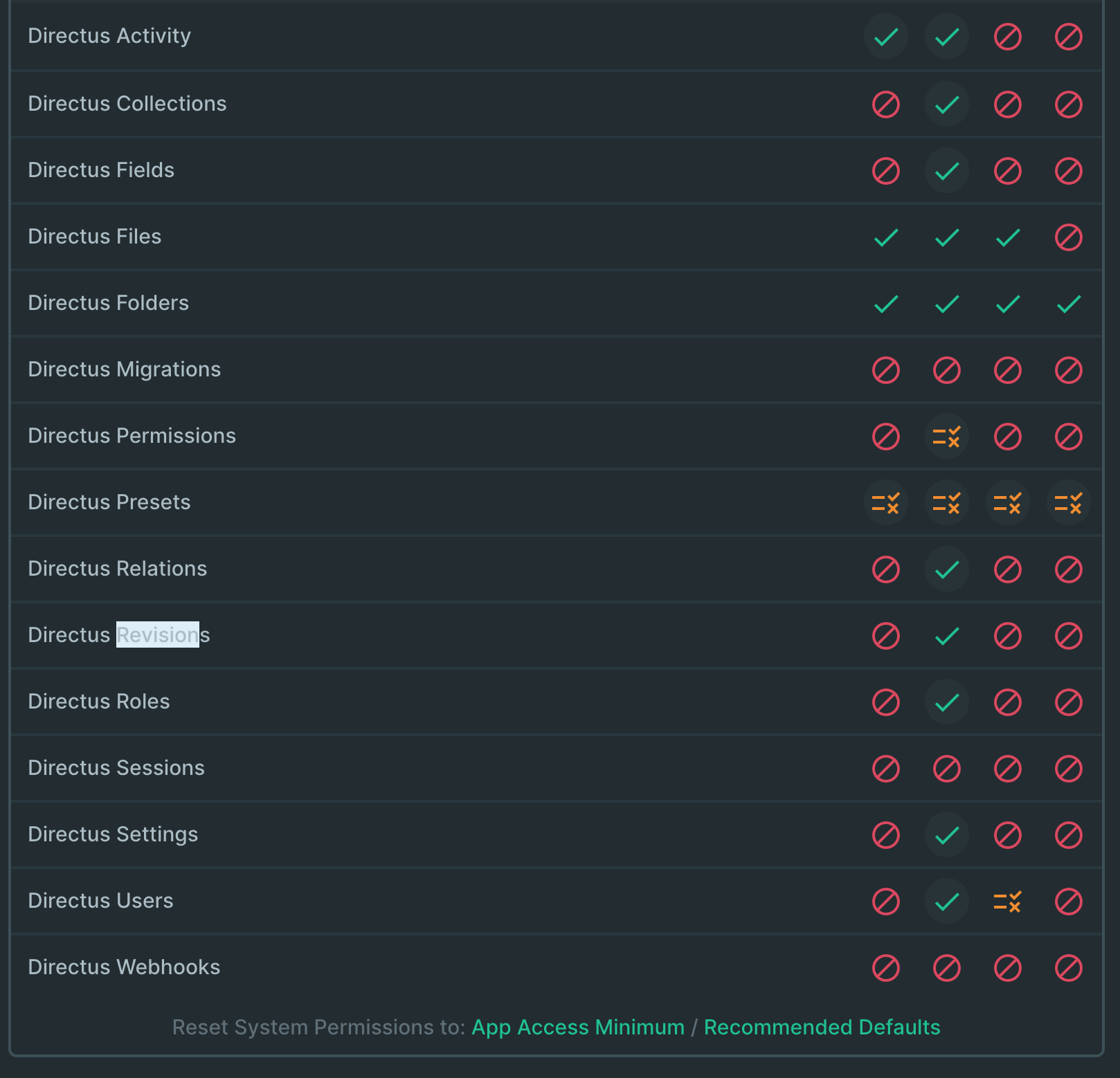
Task: Select the Directus Files collection name
Action: pos(95,237)
